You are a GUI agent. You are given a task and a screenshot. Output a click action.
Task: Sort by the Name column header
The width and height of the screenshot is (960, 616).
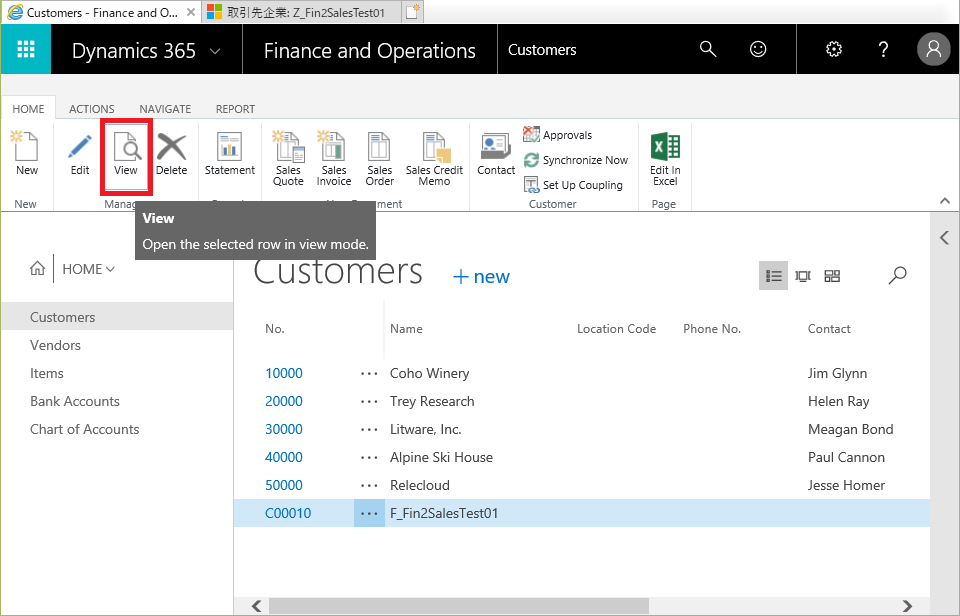(x=406, y=329)
